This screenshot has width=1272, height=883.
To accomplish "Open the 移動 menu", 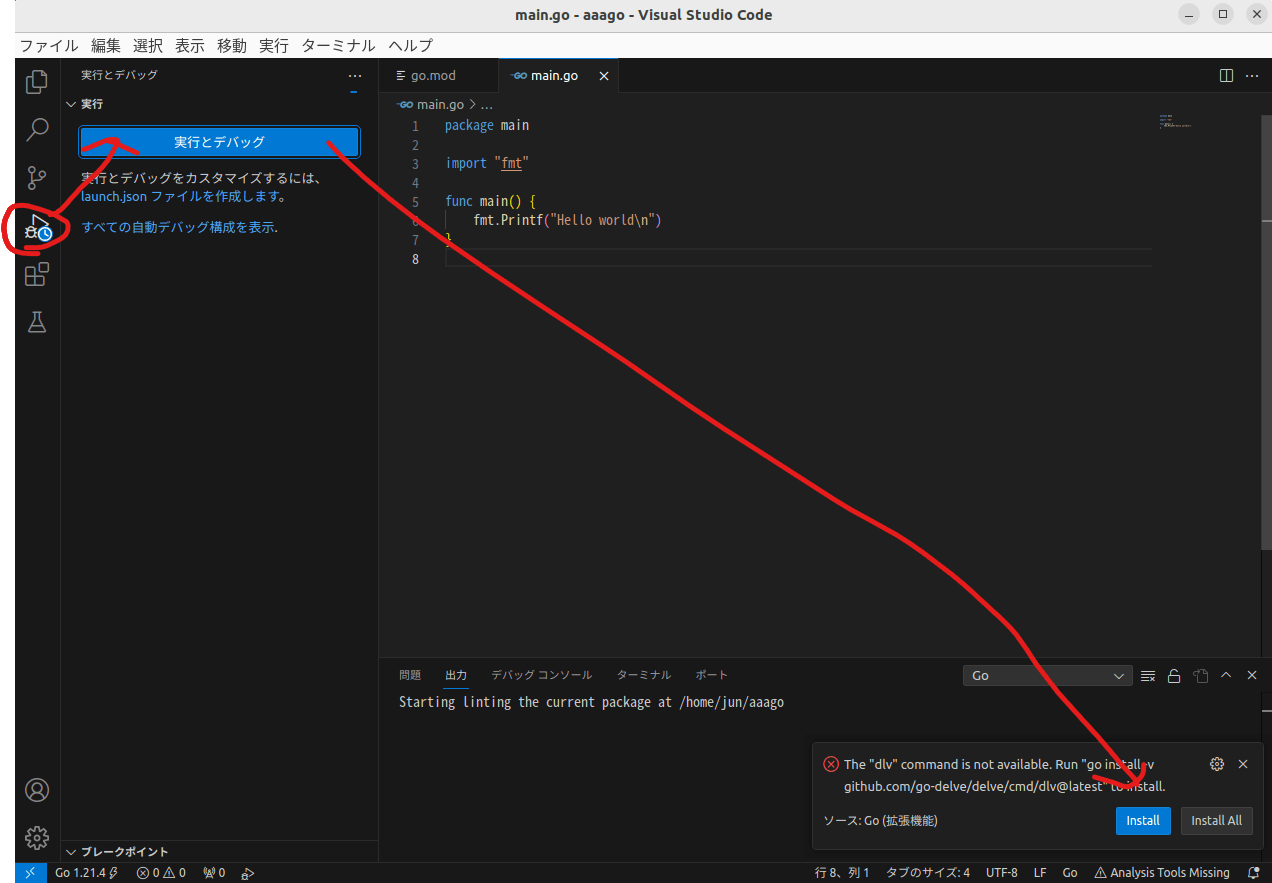I will (x=232, y=45).
